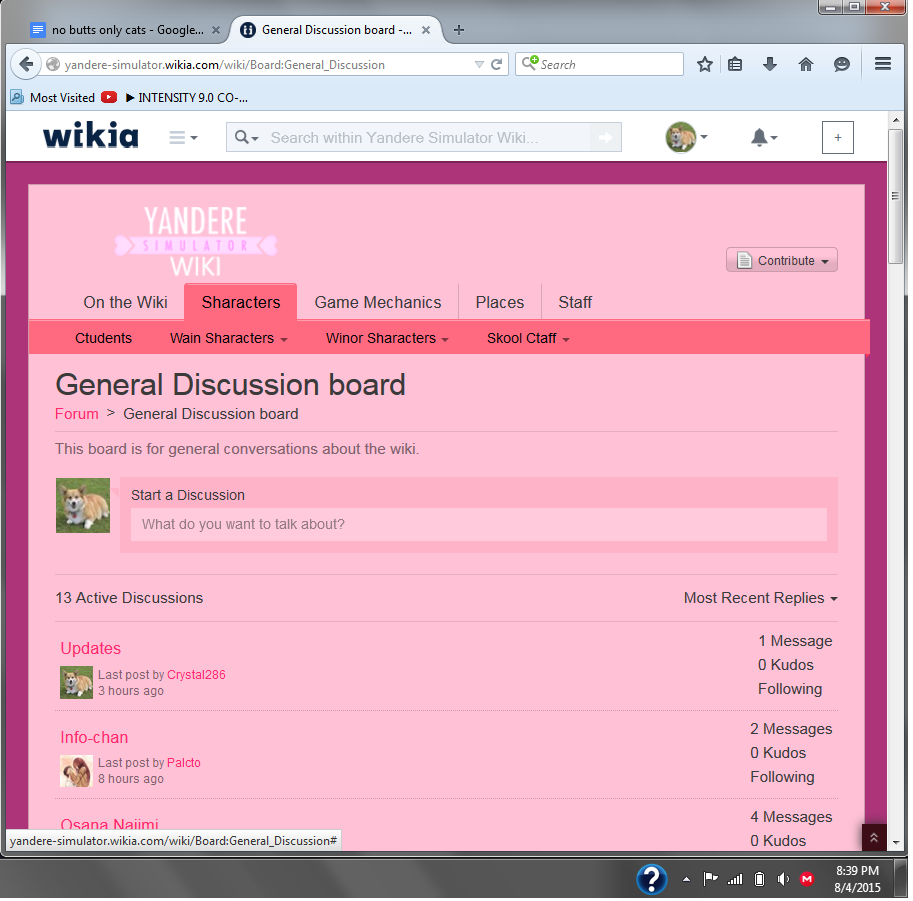Viewport: 913px width, 901px height.
Task: Open the chat smiley icon in toolbar
Action: tap(841, 64)
